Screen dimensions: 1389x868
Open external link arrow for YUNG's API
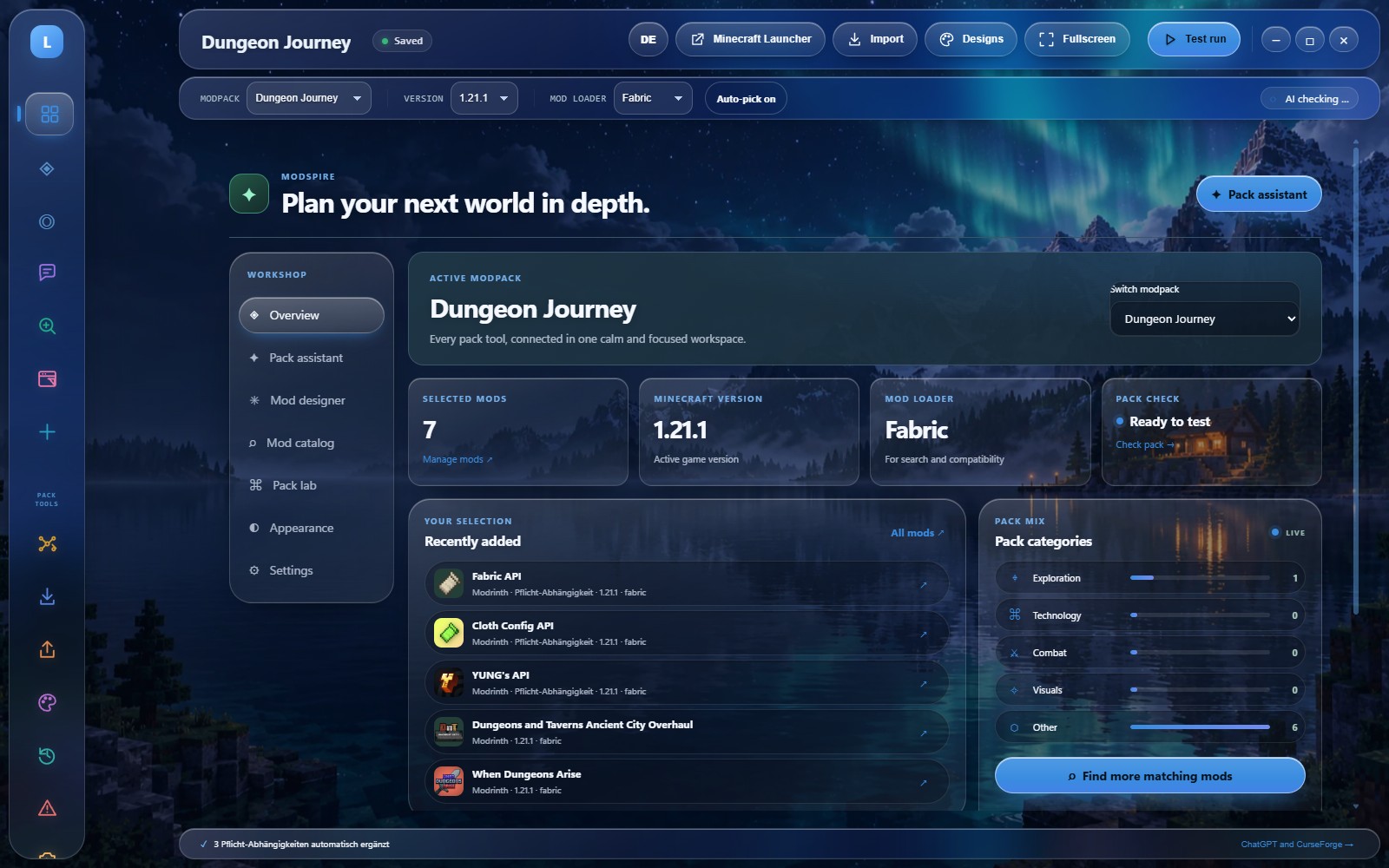[x=923, y=683]
